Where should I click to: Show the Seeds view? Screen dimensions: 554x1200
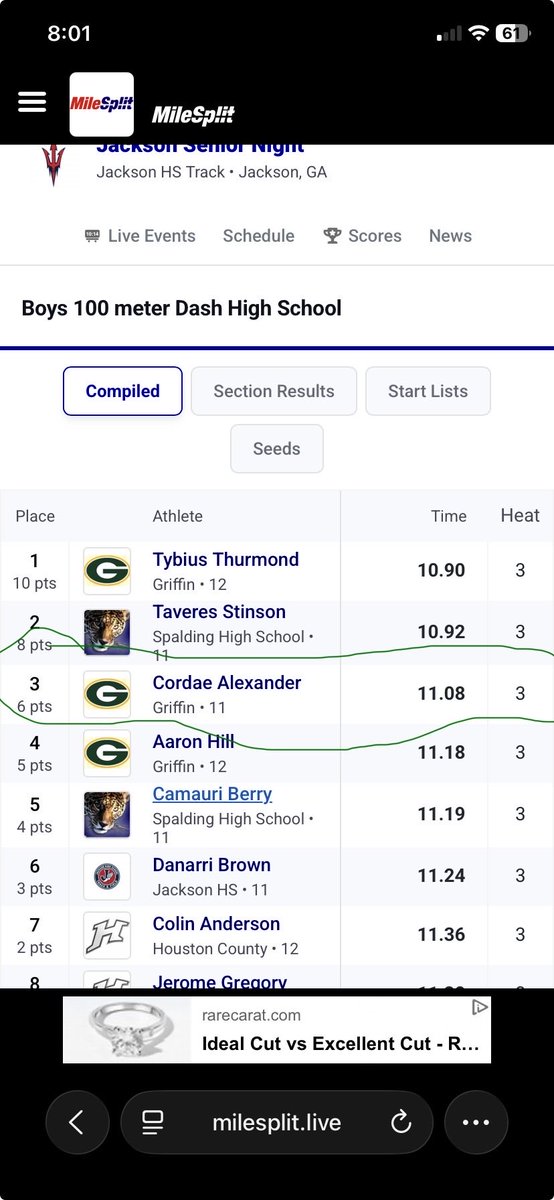coord(277,449)
